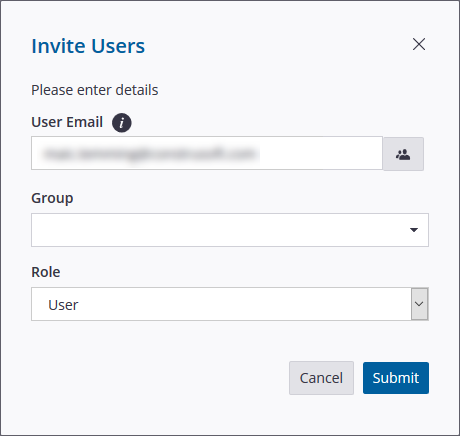Image resolution: width=460 pixels, height=436 pixels.
Task: Click the info icon beside User Email
Action: (122, 123)
